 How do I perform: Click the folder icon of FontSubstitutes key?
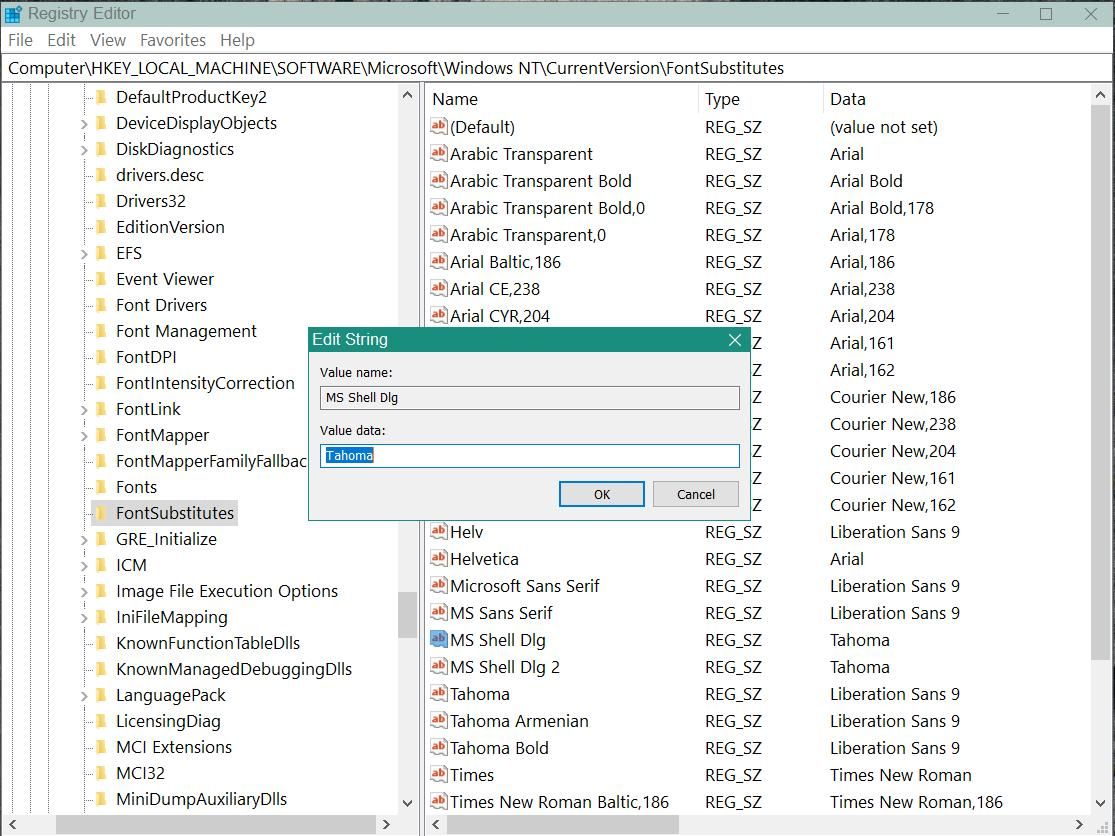[x=102, y=513]
